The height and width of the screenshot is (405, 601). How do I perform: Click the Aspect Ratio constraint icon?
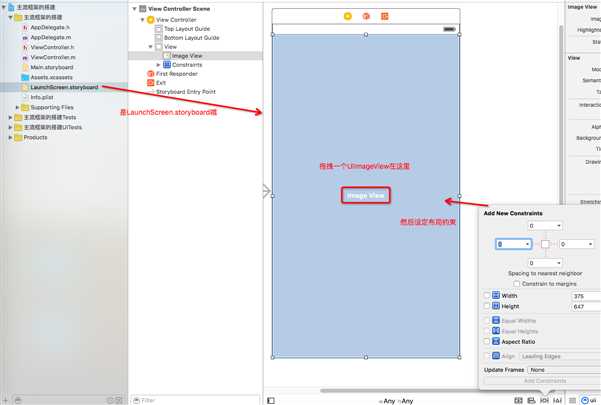click(496, 341)
